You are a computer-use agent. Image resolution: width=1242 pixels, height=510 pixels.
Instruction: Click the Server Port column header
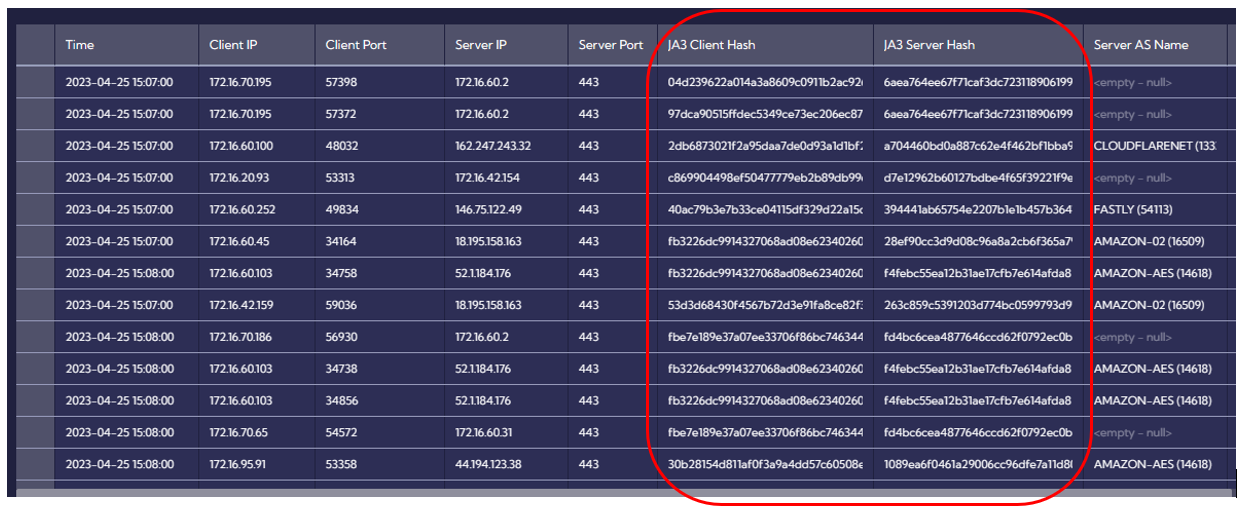point(611,45)
